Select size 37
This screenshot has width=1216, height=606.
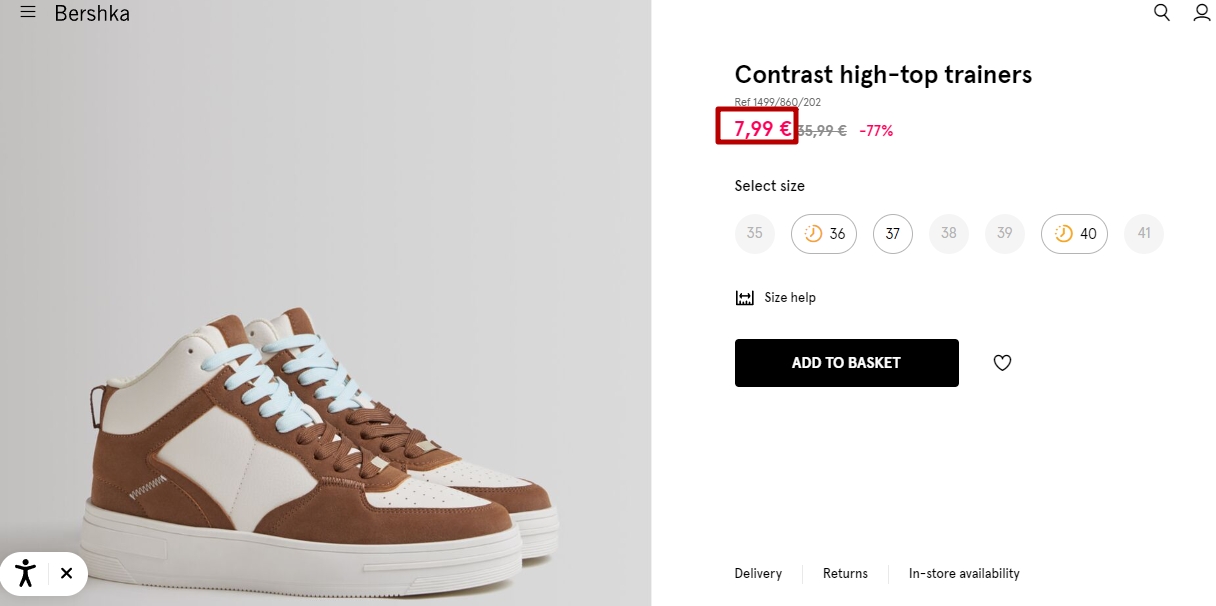[893, 234]
